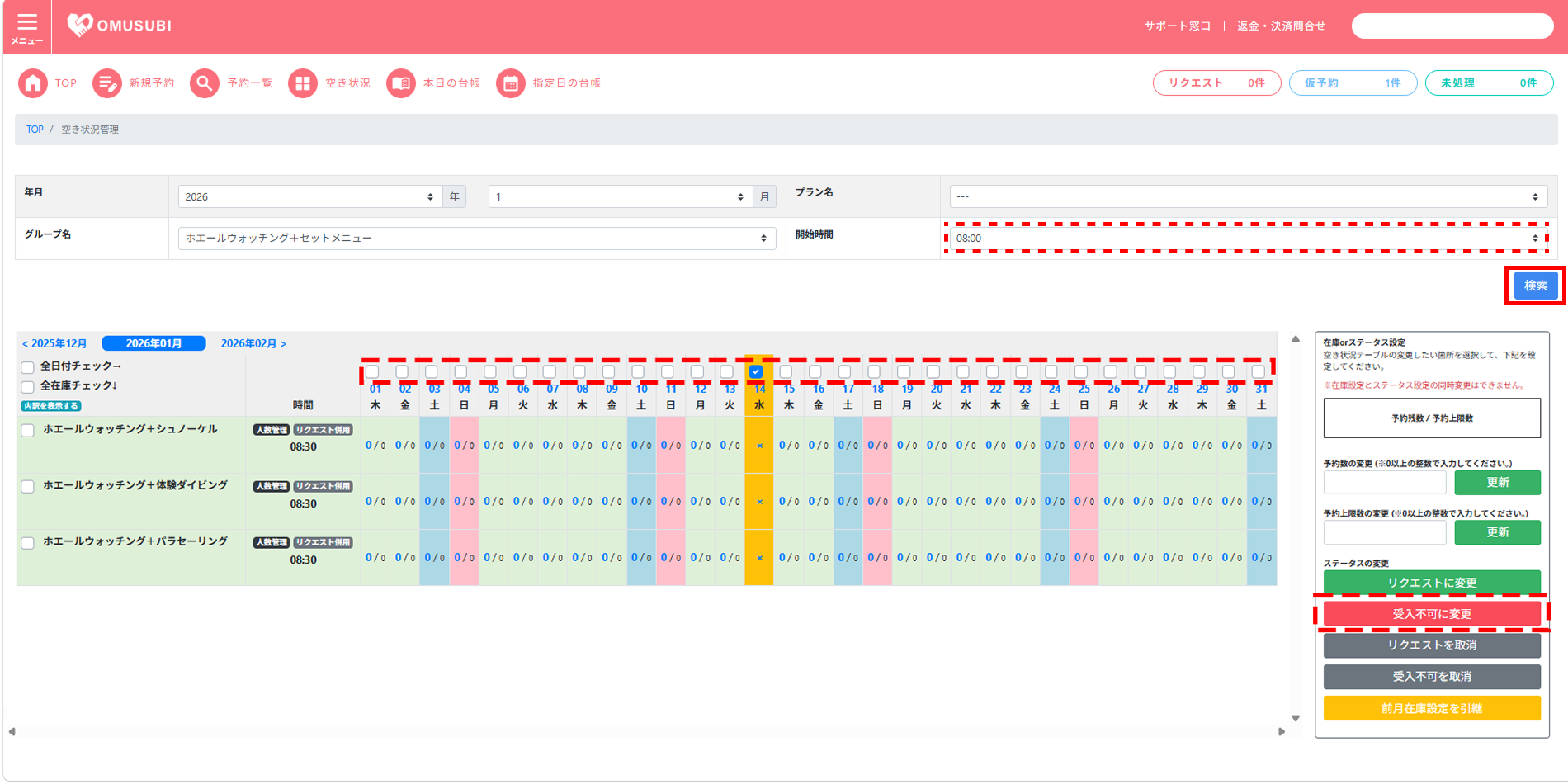Click 前月在庫設定を引継 button

[1432, 708]
